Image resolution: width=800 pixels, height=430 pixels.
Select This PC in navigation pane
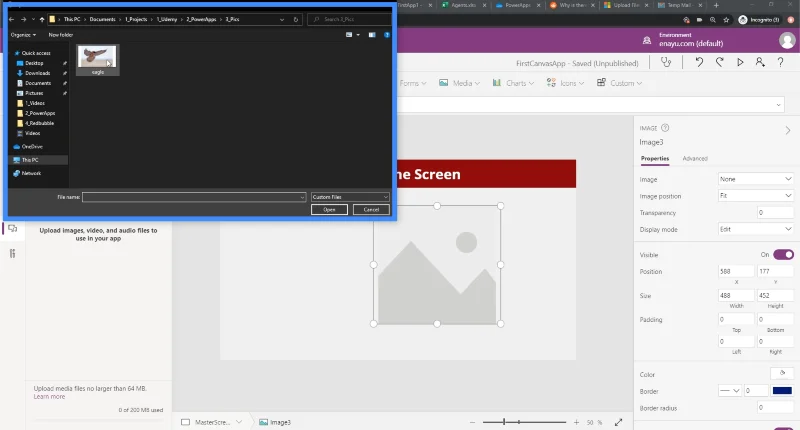pos(30,160)
